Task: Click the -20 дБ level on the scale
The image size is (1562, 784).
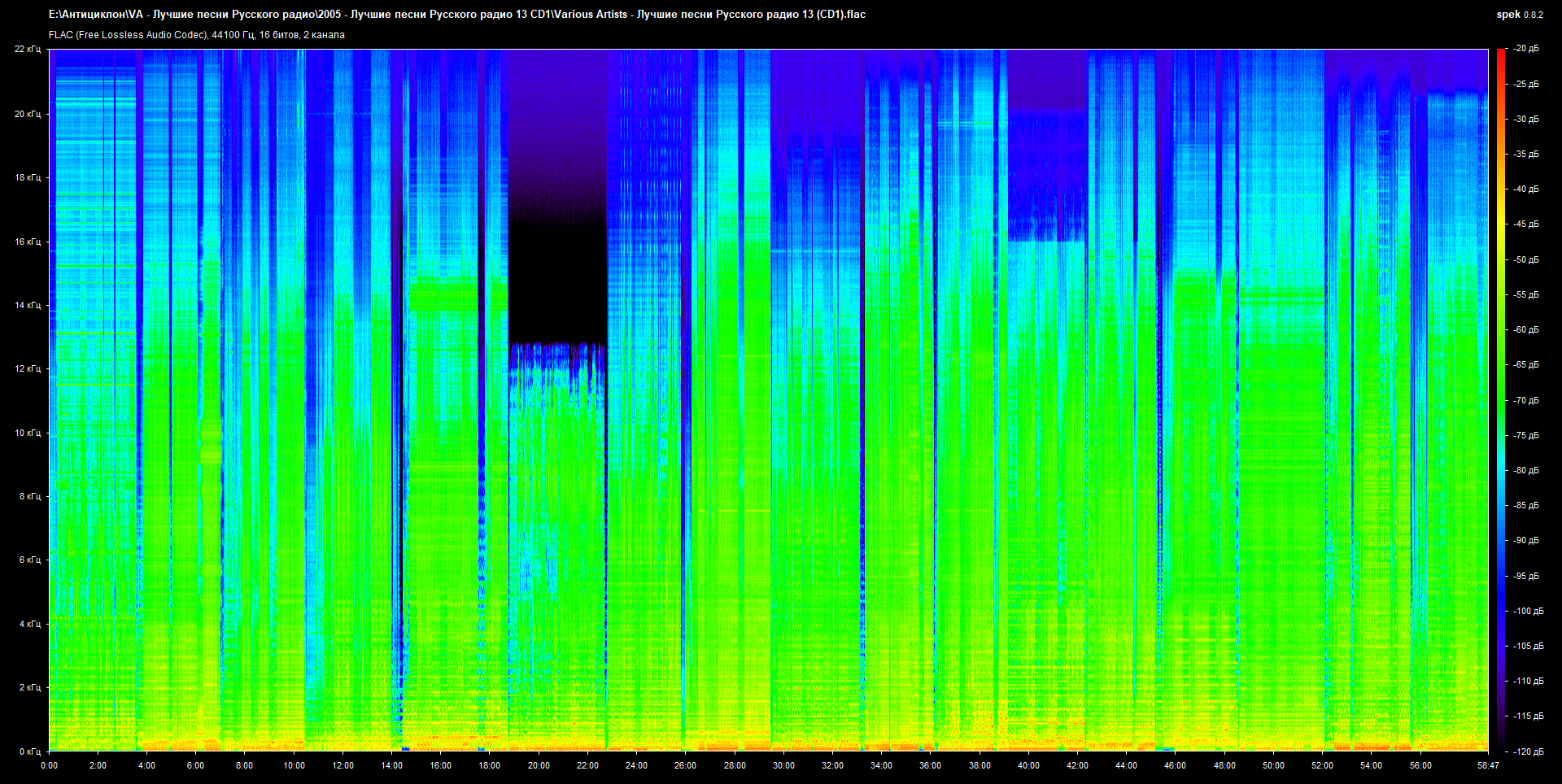Action: (1525, 49)
